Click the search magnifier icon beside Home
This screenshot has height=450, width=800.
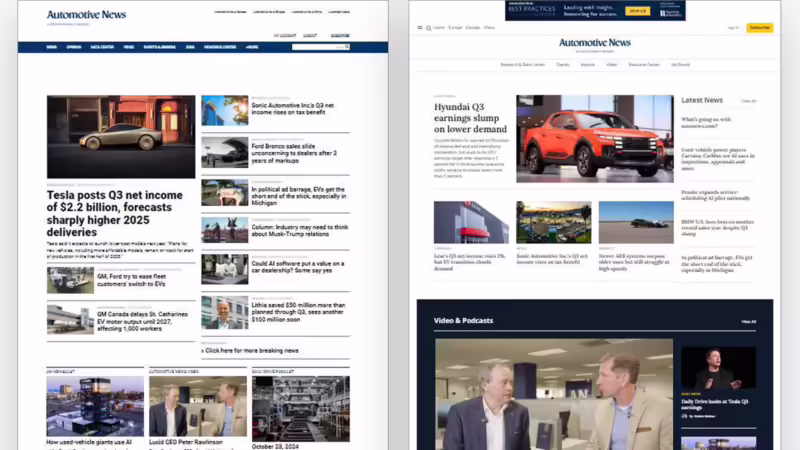429,28
